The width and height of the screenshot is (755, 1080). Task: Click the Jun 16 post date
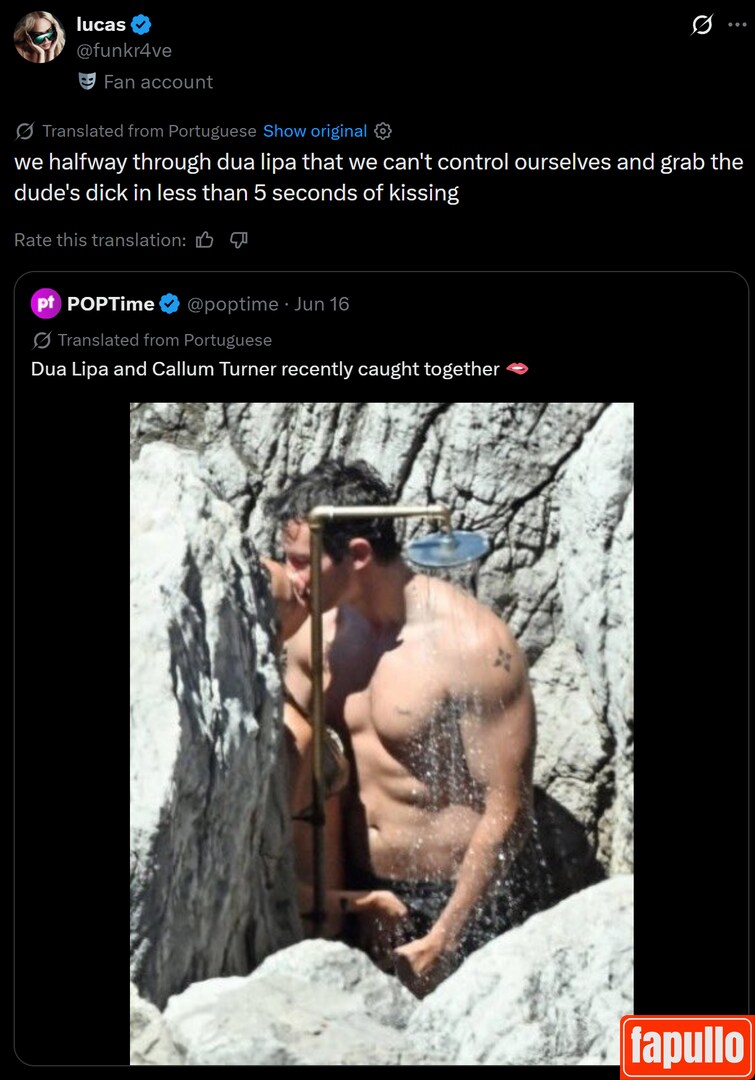322,304
